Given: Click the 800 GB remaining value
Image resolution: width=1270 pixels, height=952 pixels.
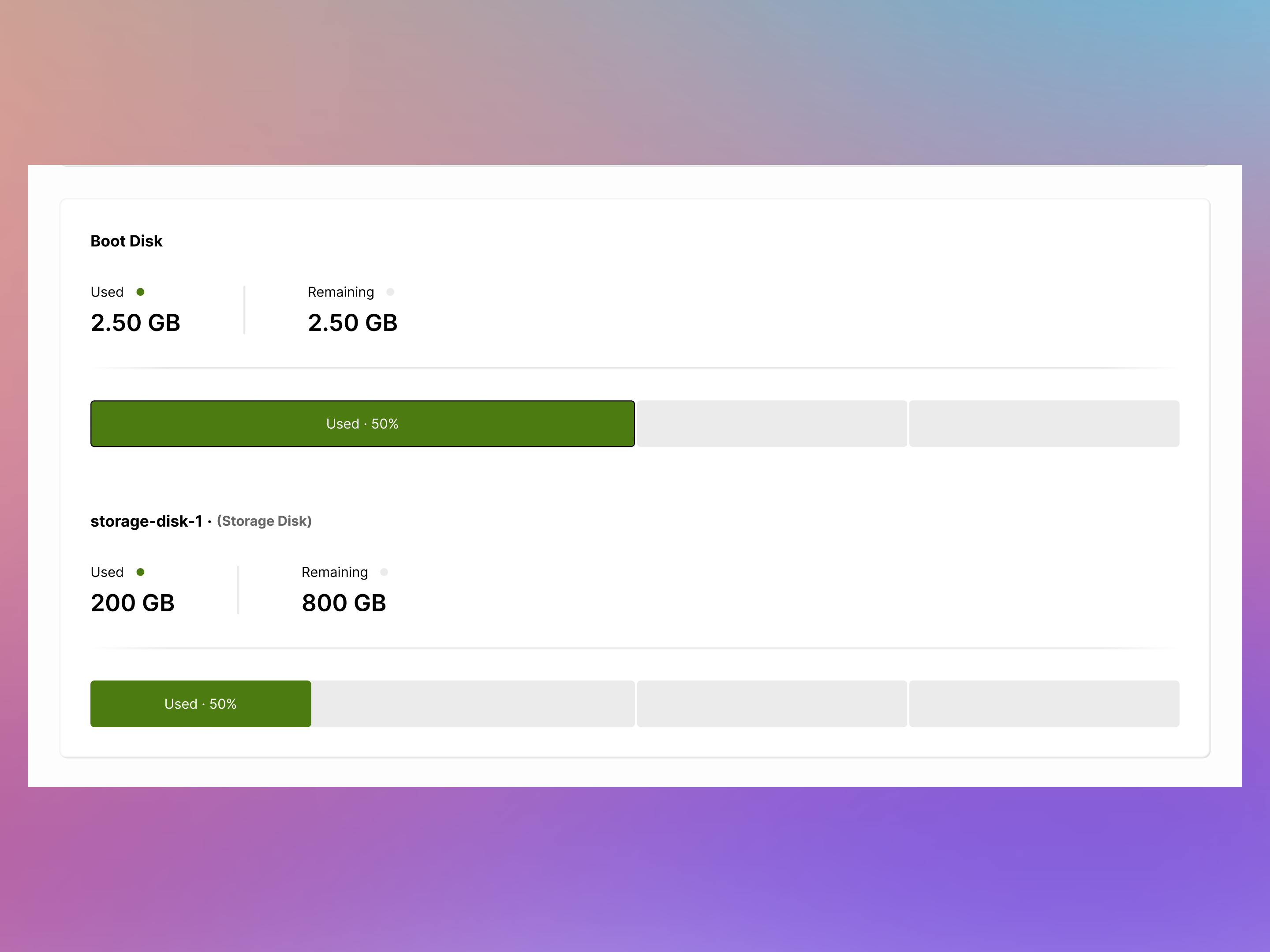Looking at the screenshot, I should coord(344,603).
